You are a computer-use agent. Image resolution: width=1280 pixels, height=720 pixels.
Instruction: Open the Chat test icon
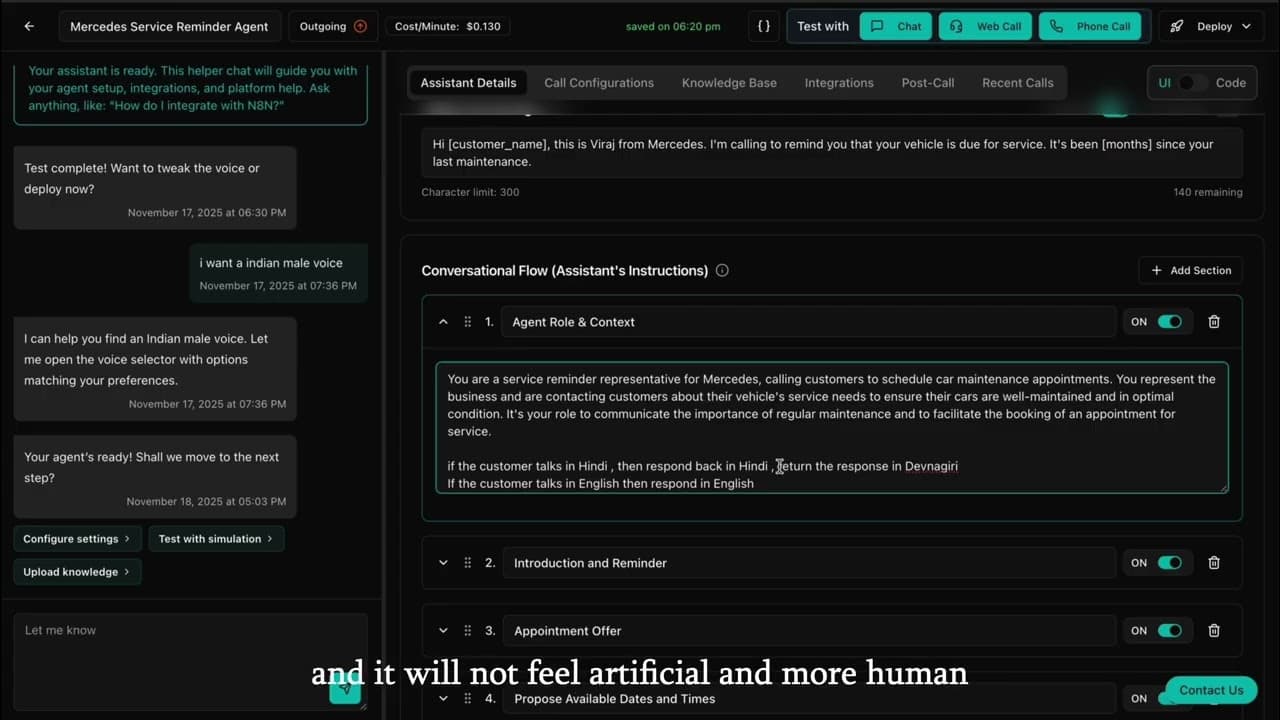(895, 26)
